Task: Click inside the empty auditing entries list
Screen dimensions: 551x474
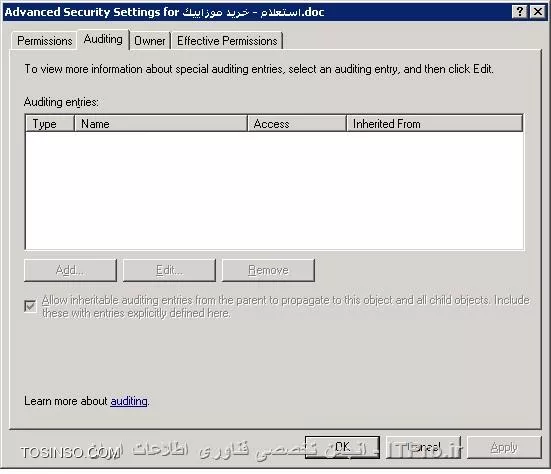Action: click(274, 190)
